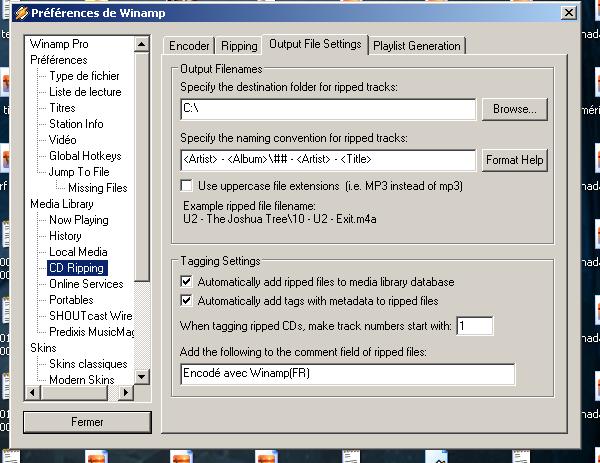Click the track number start field
The image size is (600, 463).
point(474,326)
